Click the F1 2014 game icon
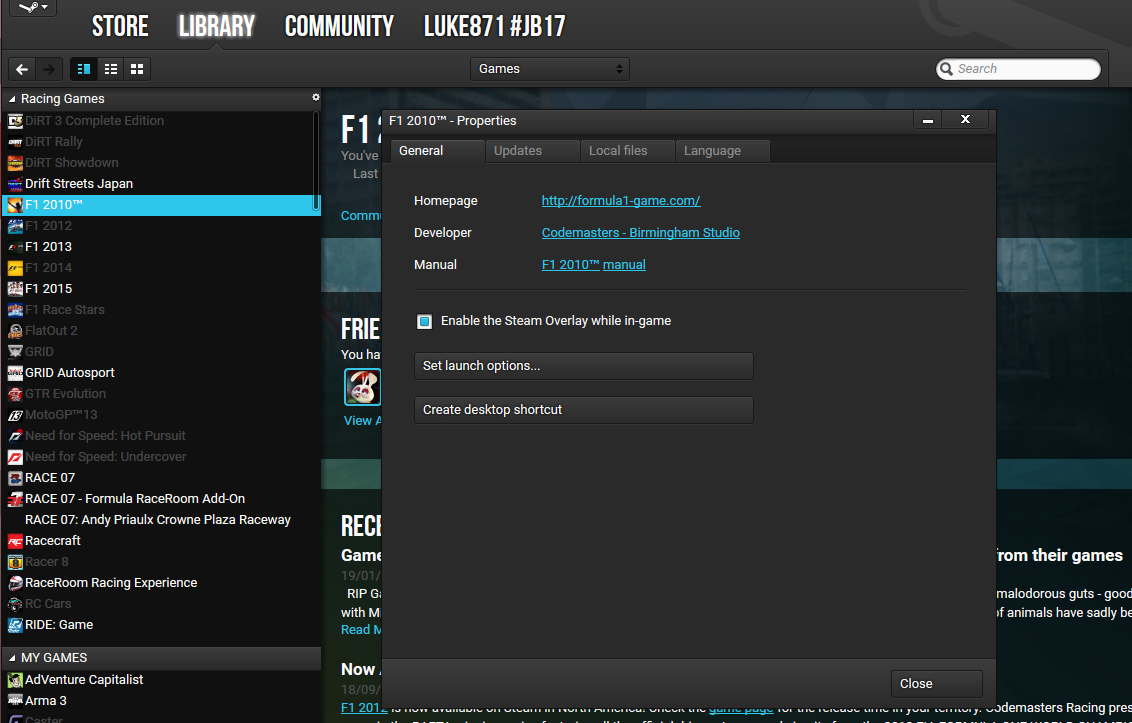Viewport: 1132px width, 723px height. pos(15,267)
